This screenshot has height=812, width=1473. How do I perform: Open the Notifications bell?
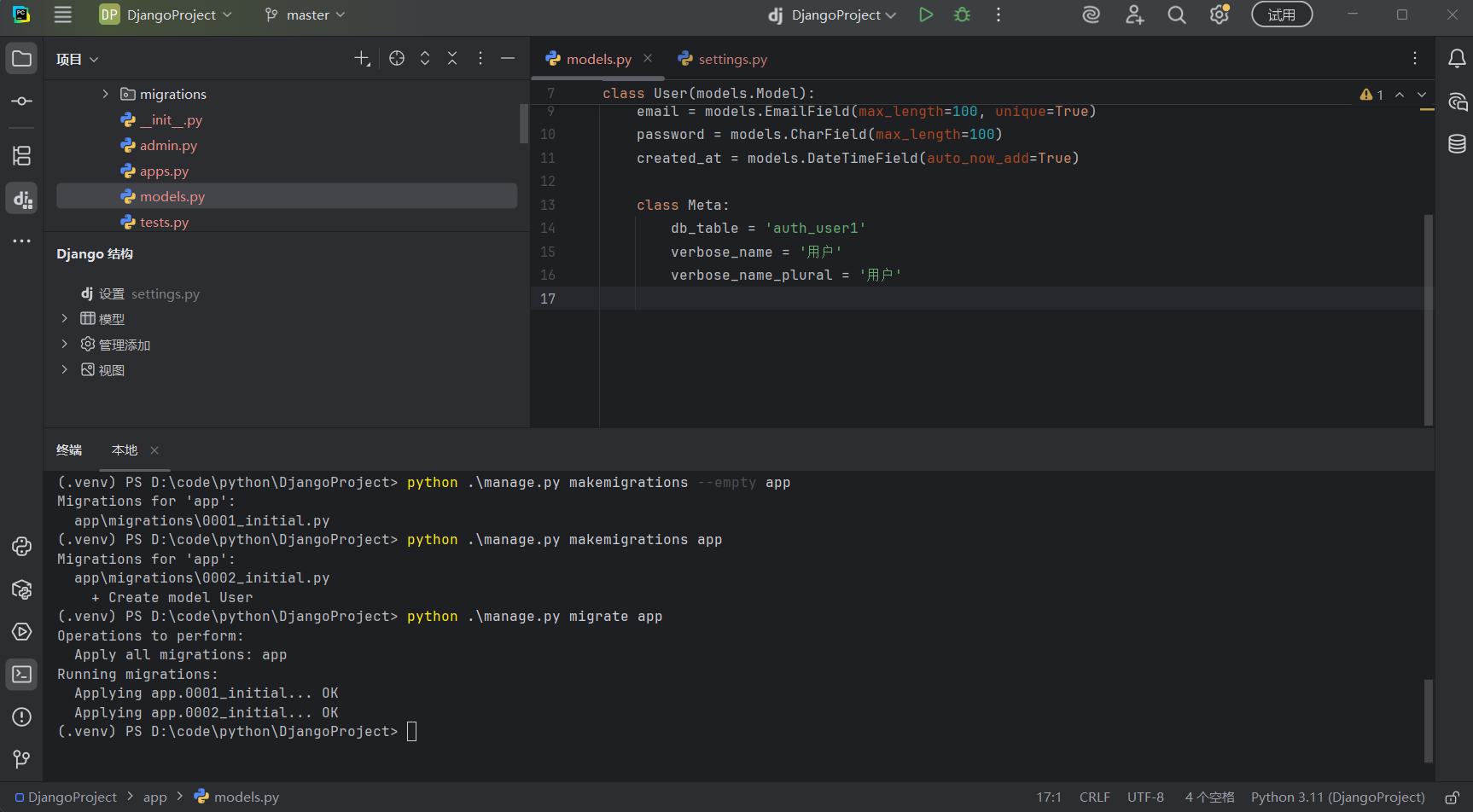[1457, 59]
